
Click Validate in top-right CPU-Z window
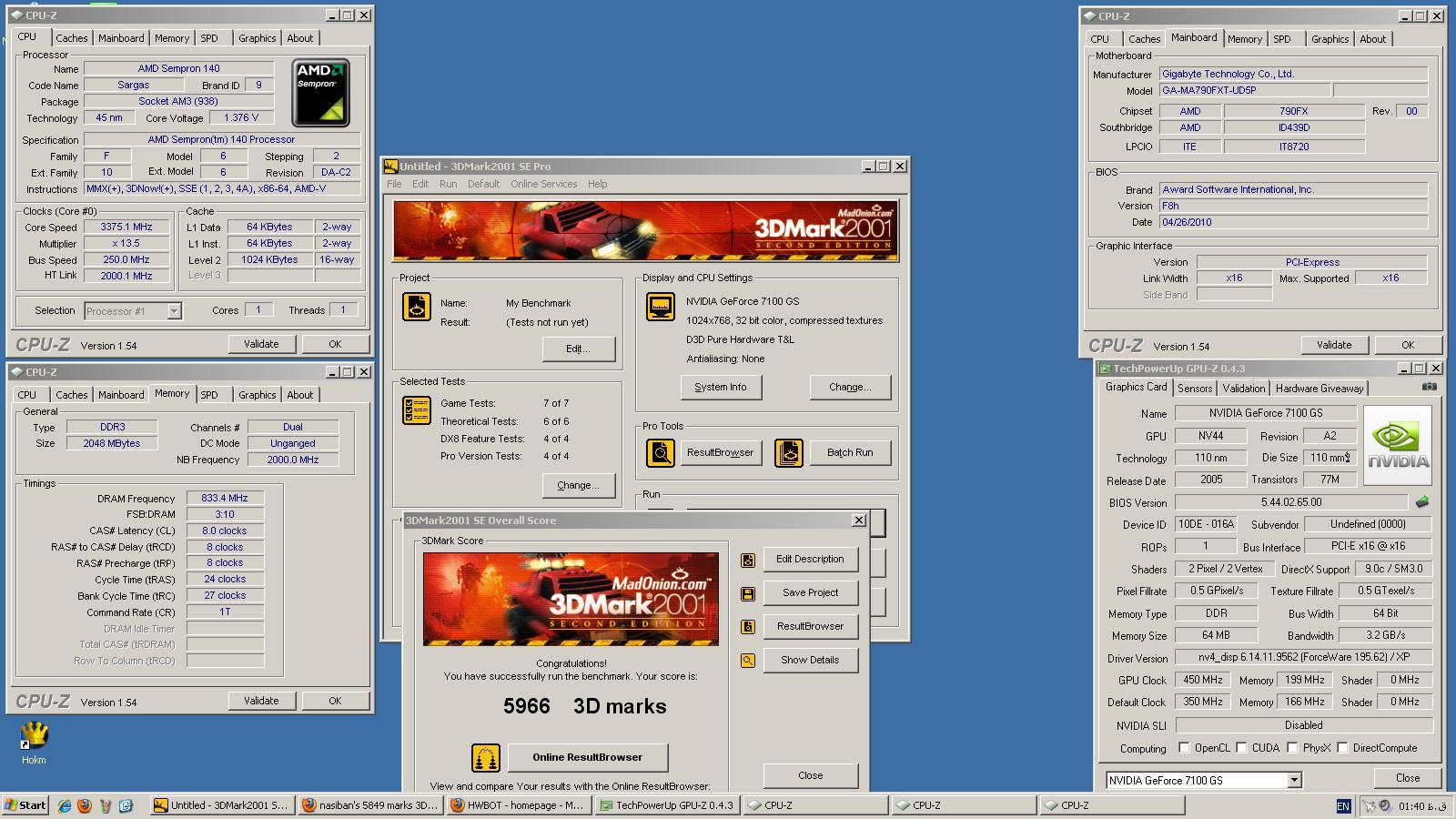1334,345
